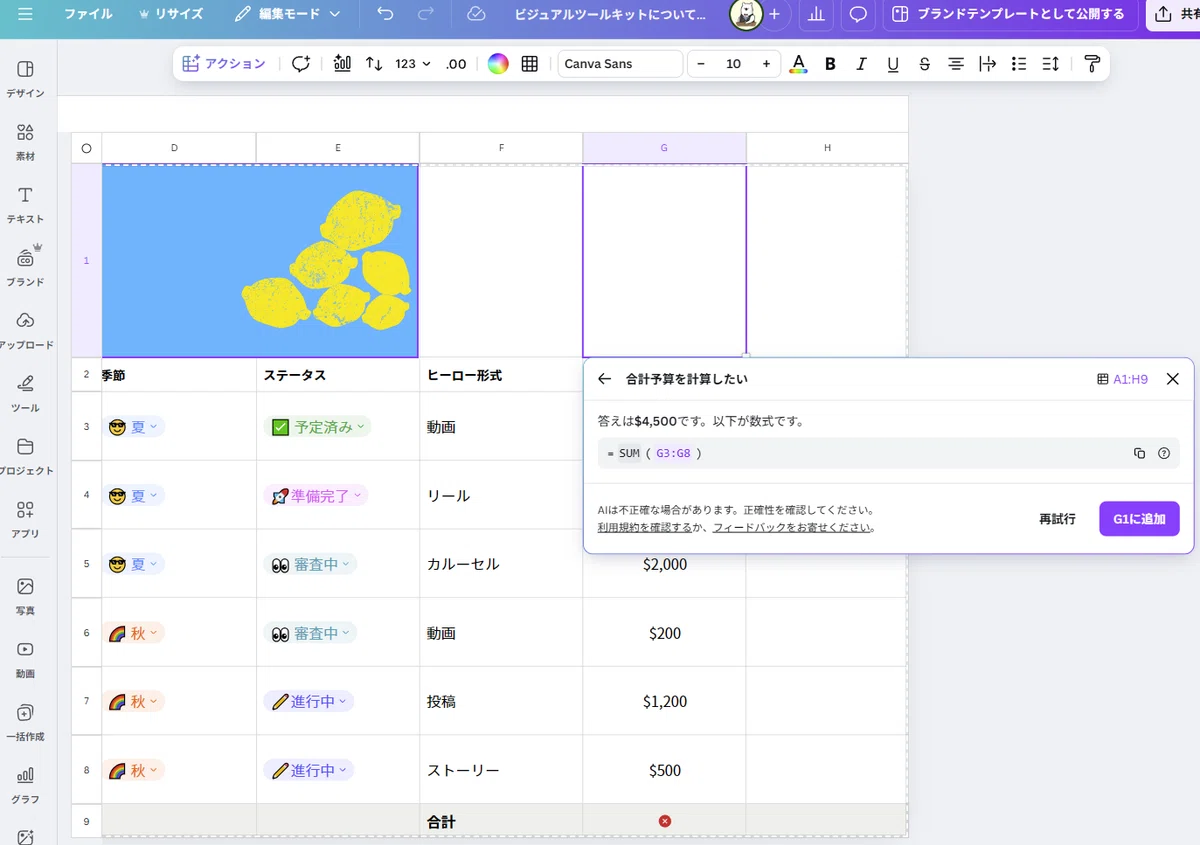Edit the font size value 10
Viewport: 1200px width, 845px height.
tap(734, 63)
